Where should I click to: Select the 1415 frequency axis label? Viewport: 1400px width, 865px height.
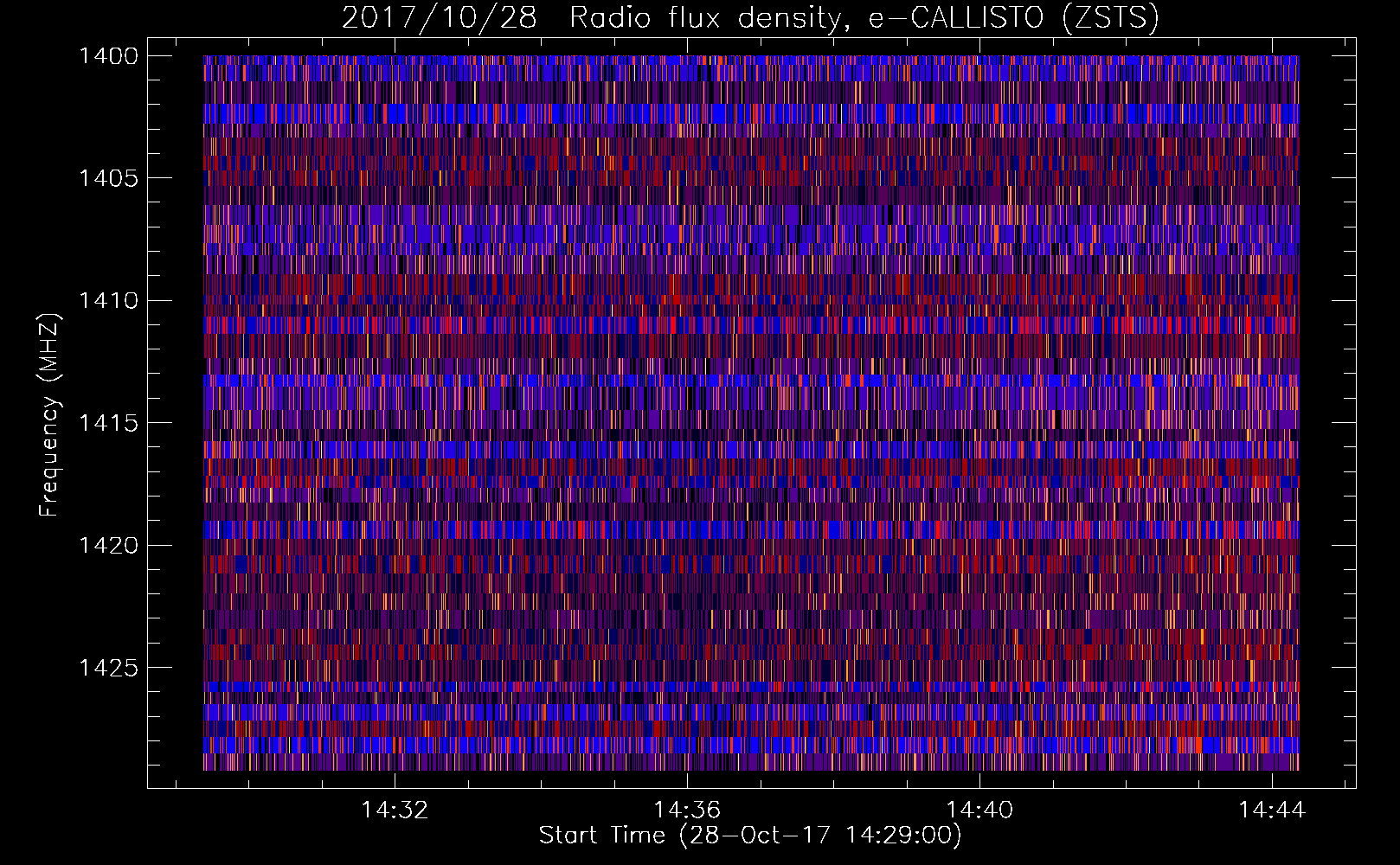108,423
